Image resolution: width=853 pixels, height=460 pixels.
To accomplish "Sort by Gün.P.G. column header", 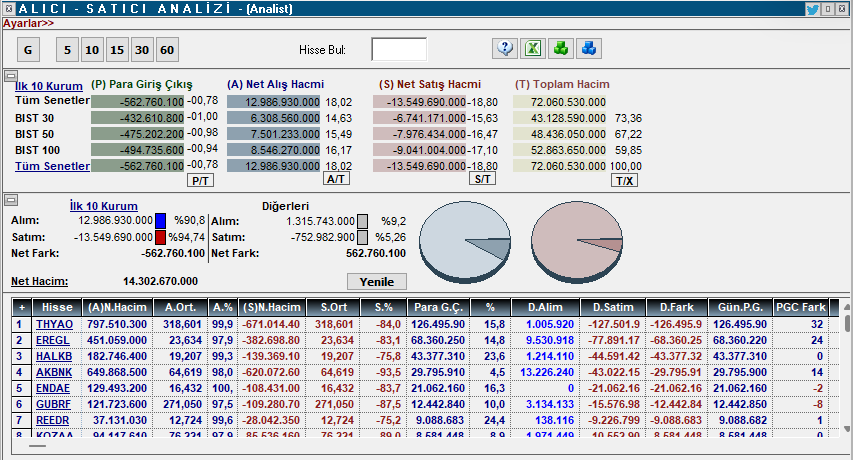I will (x=740, y=307).
